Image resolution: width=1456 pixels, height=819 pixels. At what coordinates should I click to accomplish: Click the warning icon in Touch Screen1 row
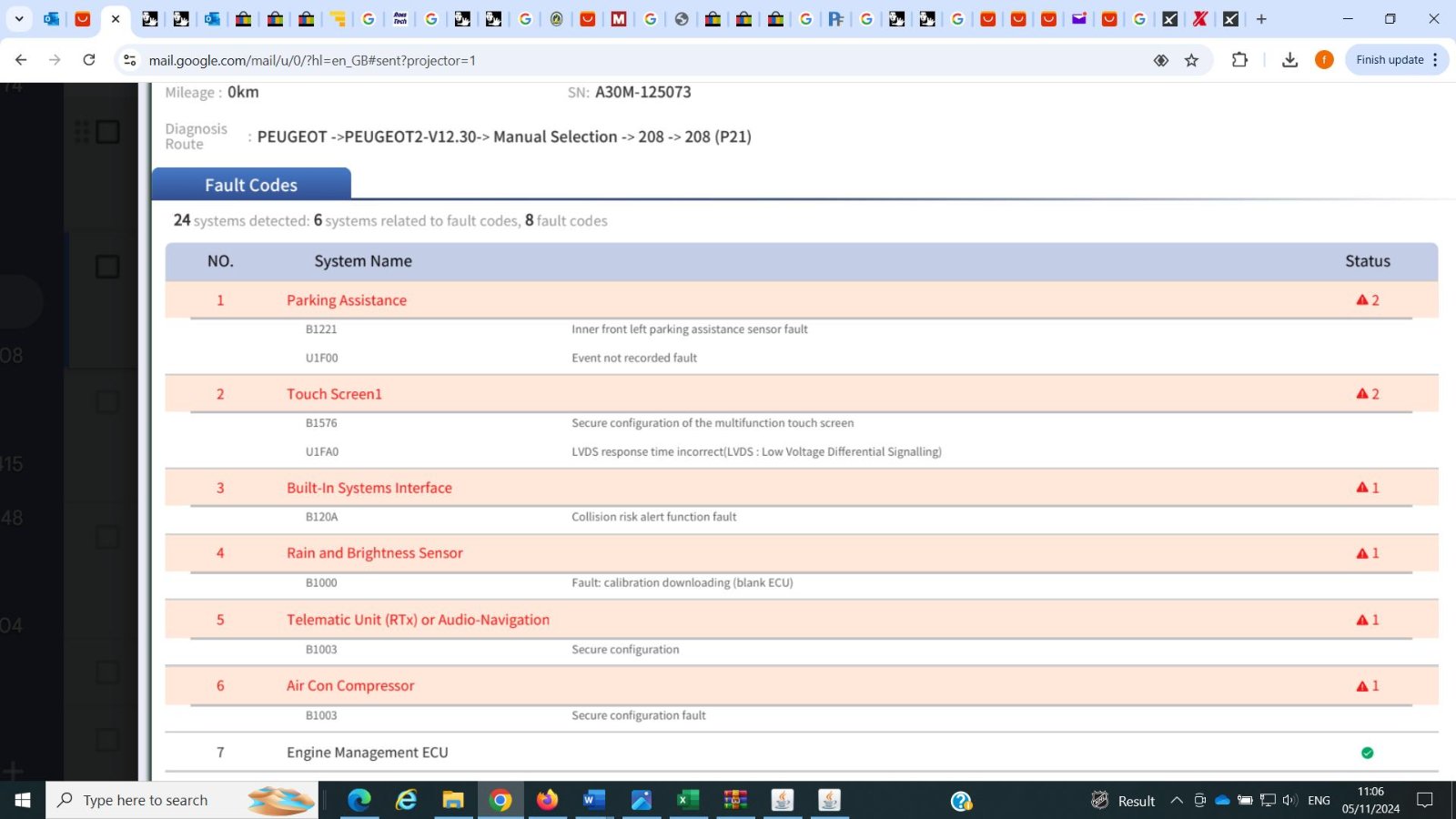pos(1362,393)
